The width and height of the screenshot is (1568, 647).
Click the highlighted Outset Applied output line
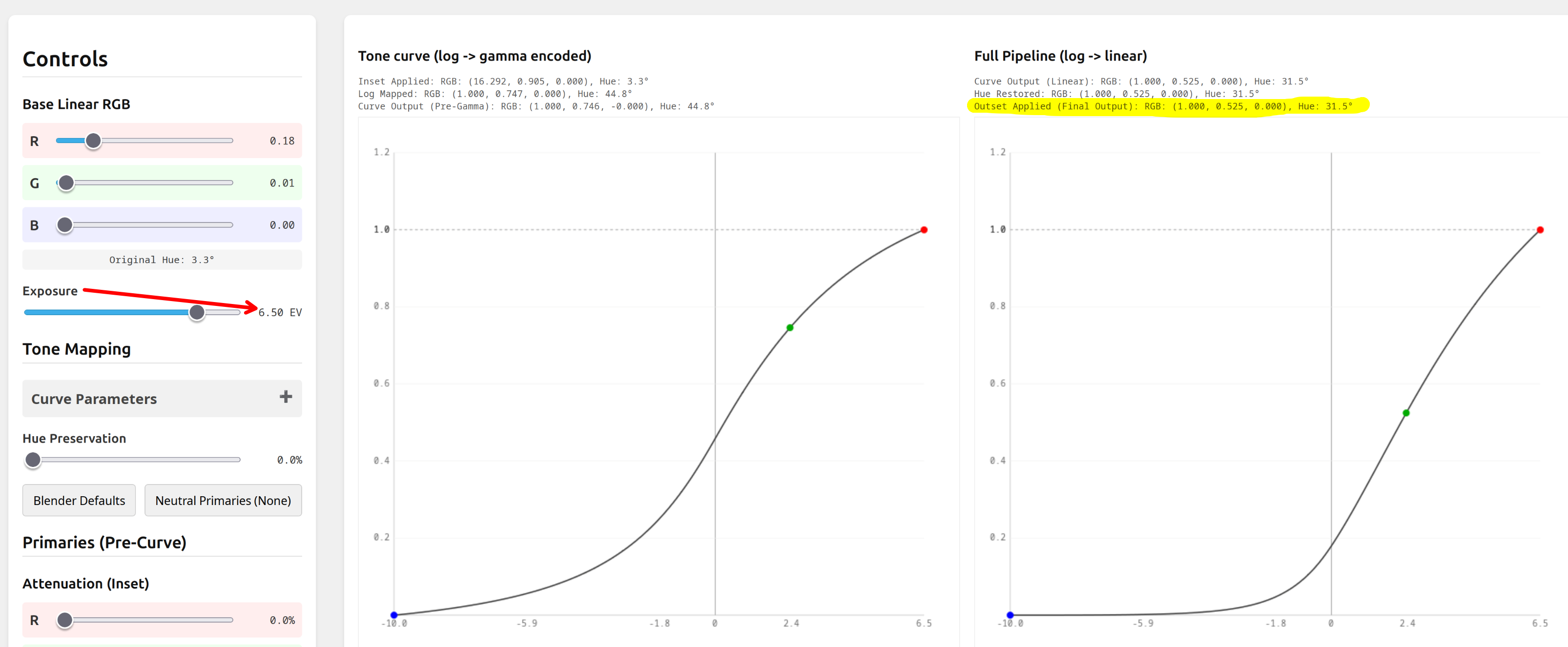coord(1163,106)
